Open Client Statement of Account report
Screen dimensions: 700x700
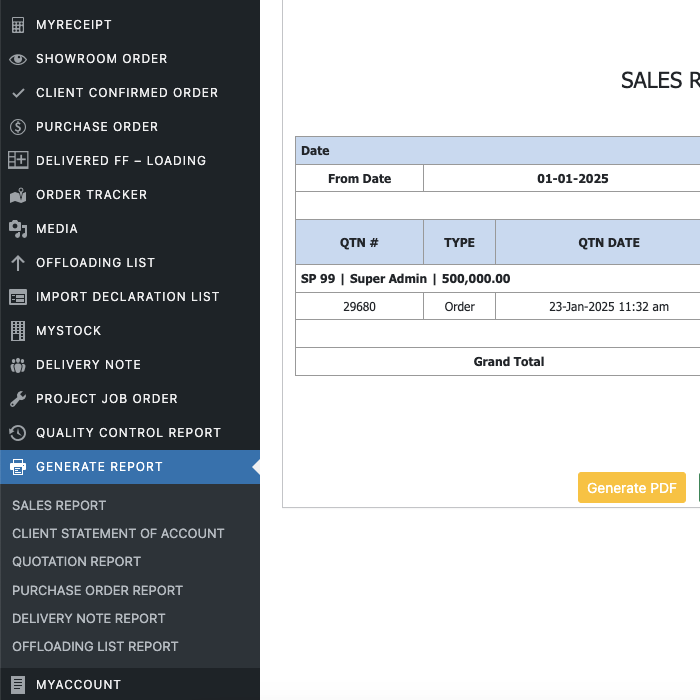click(x=118, y=534)
